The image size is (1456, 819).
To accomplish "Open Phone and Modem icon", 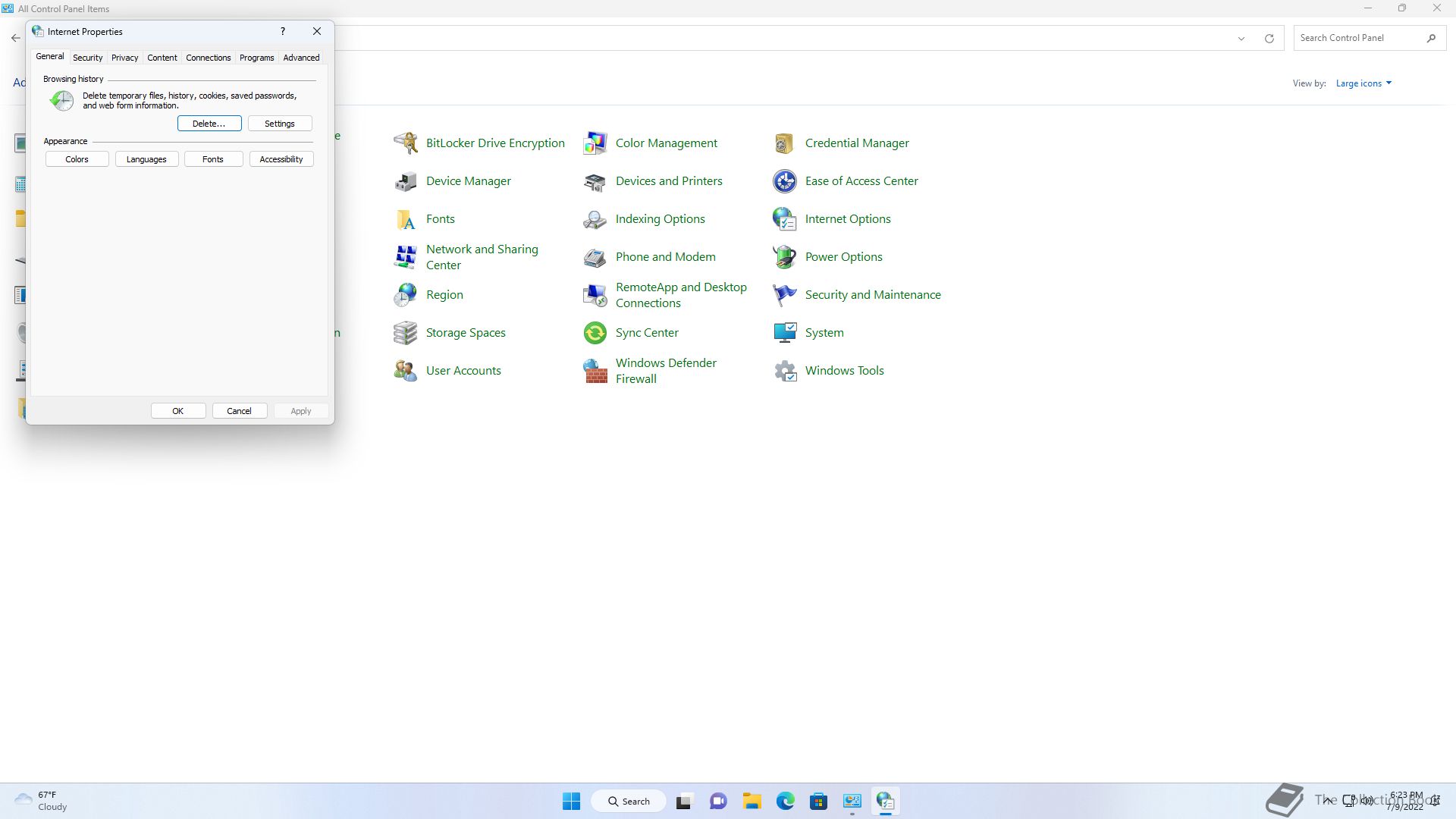I will click(595, 256).
